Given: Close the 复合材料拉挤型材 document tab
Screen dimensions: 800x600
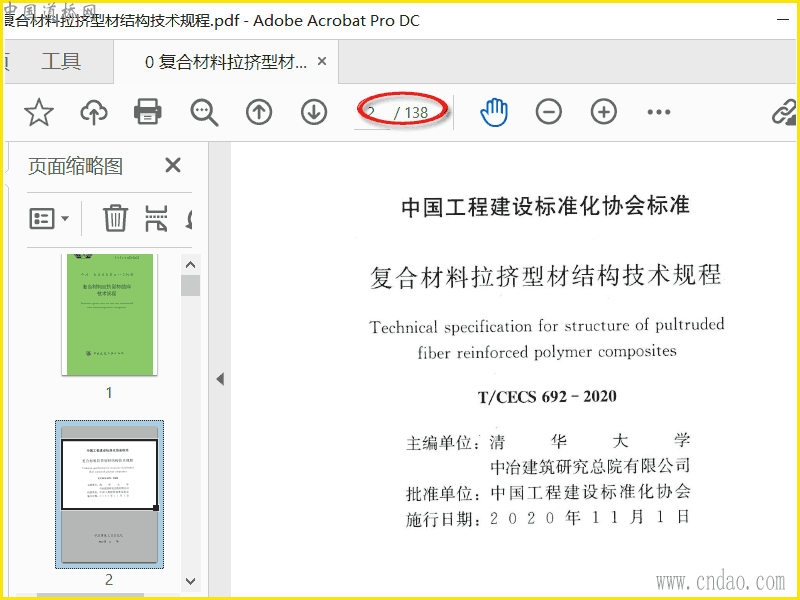Looking at the screenshot, I should click(x=322, y=61).
